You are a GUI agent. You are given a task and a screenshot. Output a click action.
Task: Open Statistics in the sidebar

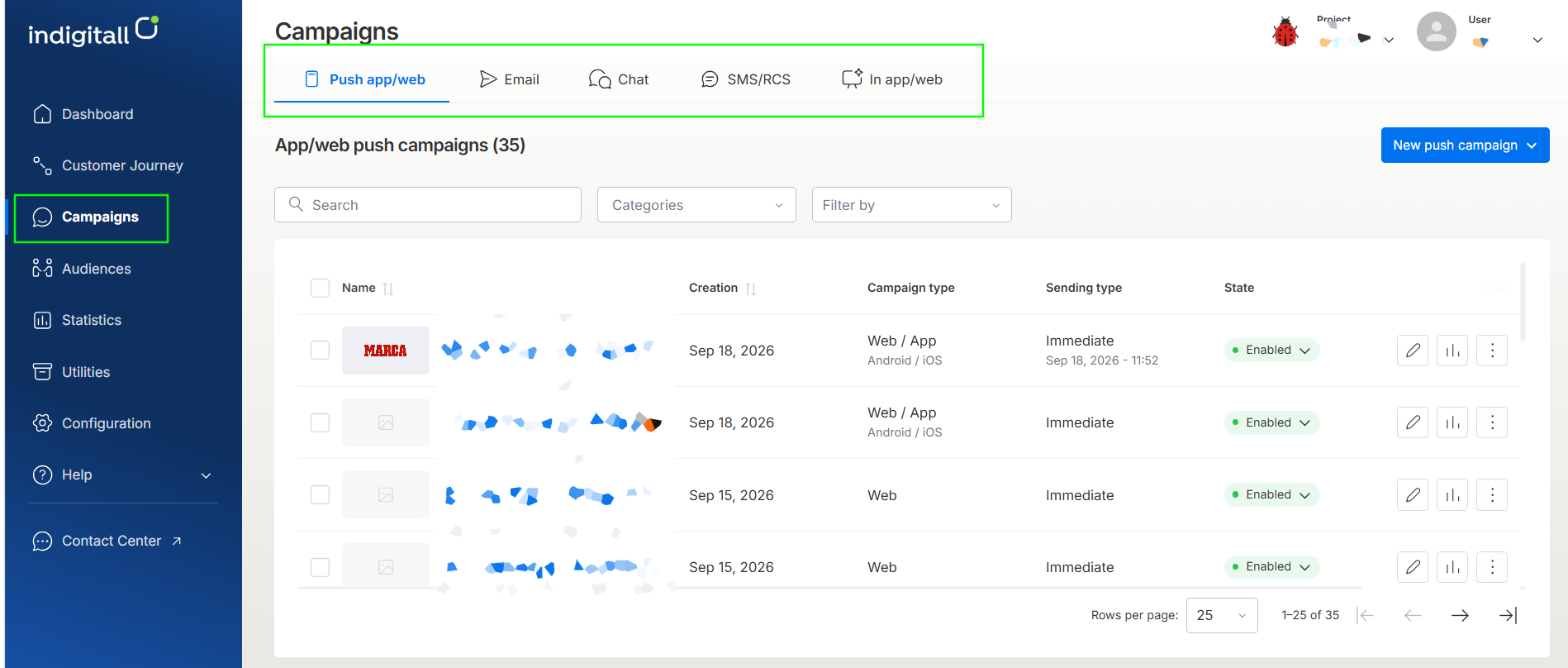(x=77, y=320)
